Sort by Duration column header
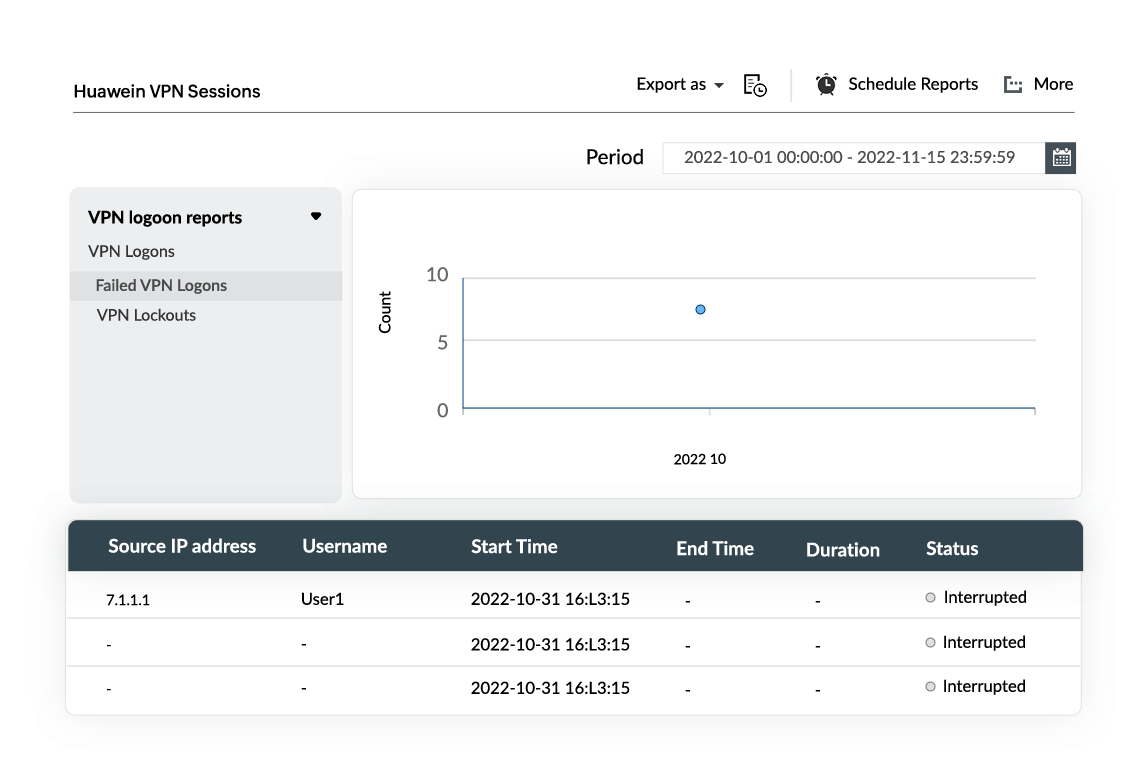Image resolution: width=1146 pixels, height=783 pixels. pos(842,549)
